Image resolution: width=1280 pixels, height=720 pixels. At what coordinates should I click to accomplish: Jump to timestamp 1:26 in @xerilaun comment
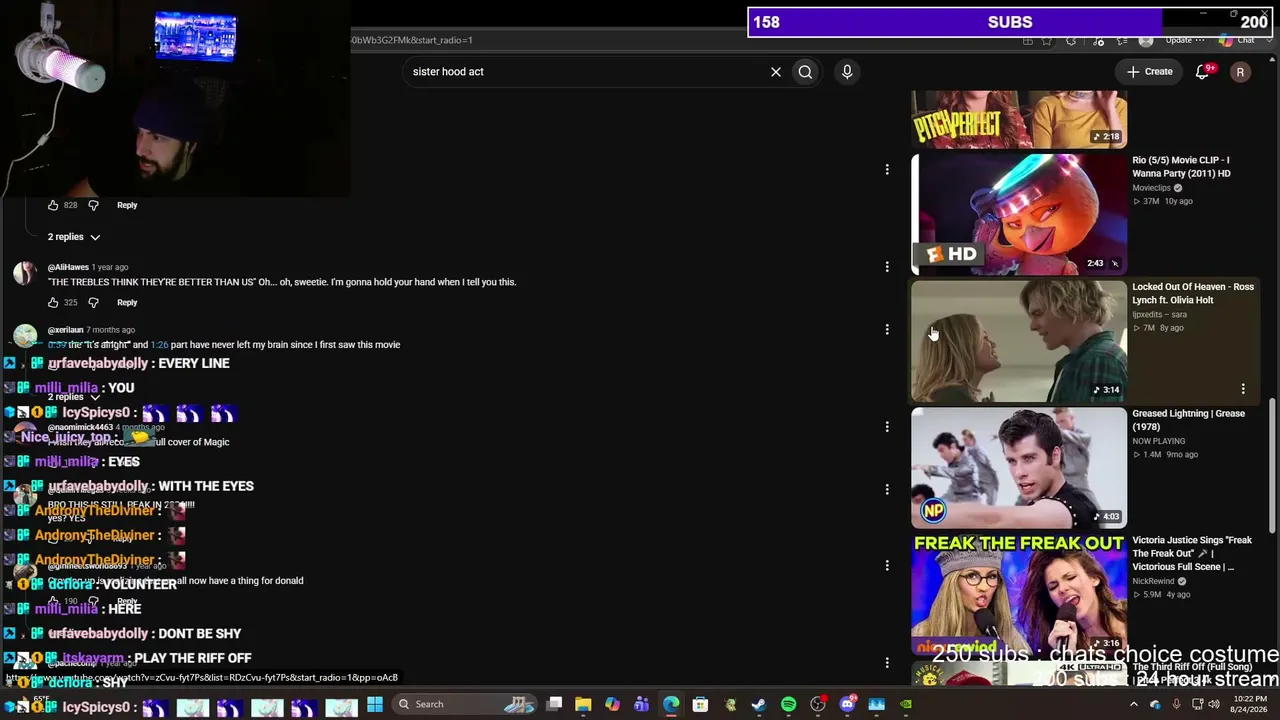(x=159, y=345)
